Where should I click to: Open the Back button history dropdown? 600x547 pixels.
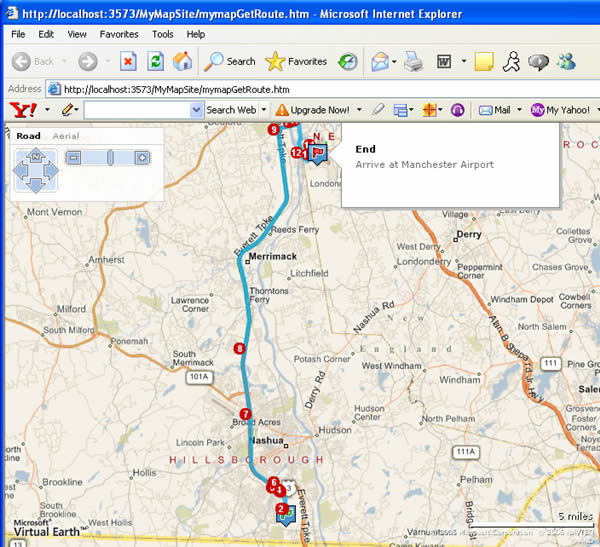[x=62, y=61]
